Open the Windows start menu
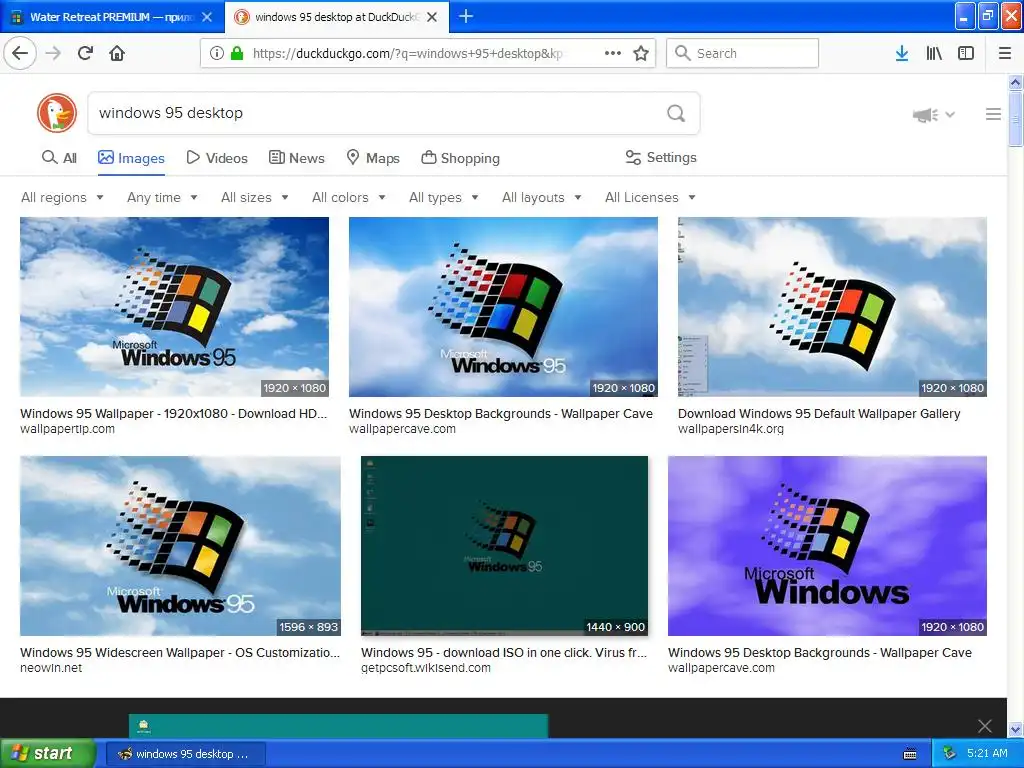1024x768 pixels. [x=48, y=754]
